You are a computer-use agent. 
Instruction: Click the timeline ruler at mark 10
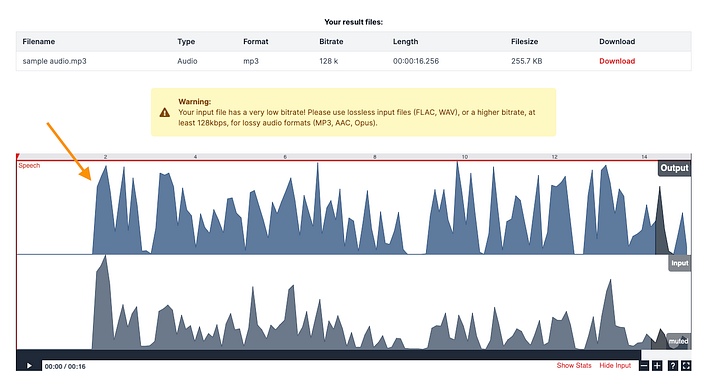465,157
